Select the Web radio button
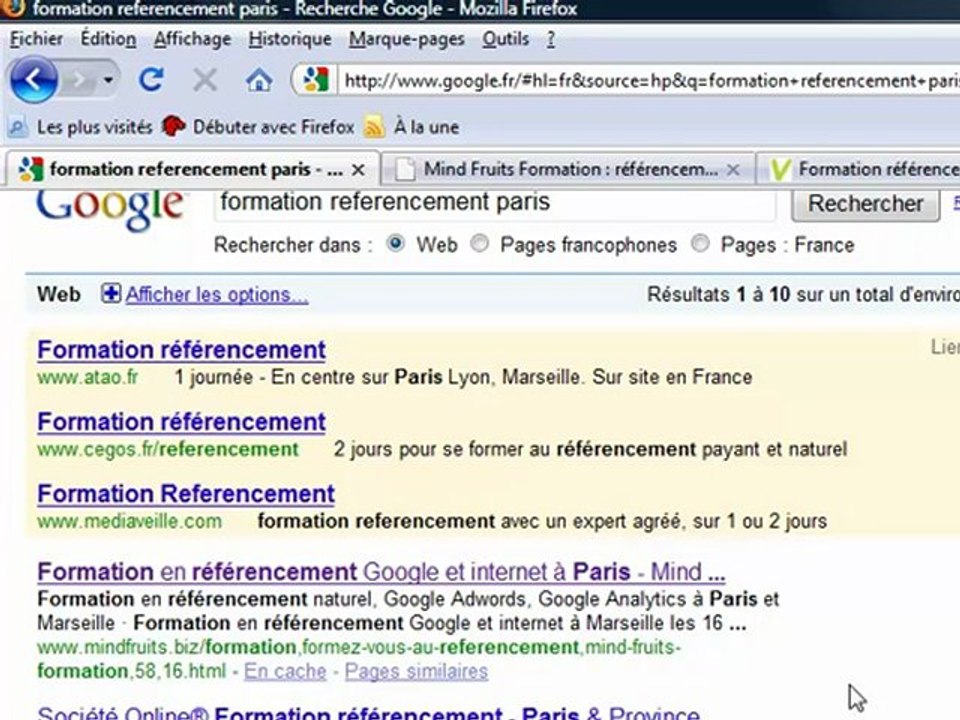 coord(396,244)
